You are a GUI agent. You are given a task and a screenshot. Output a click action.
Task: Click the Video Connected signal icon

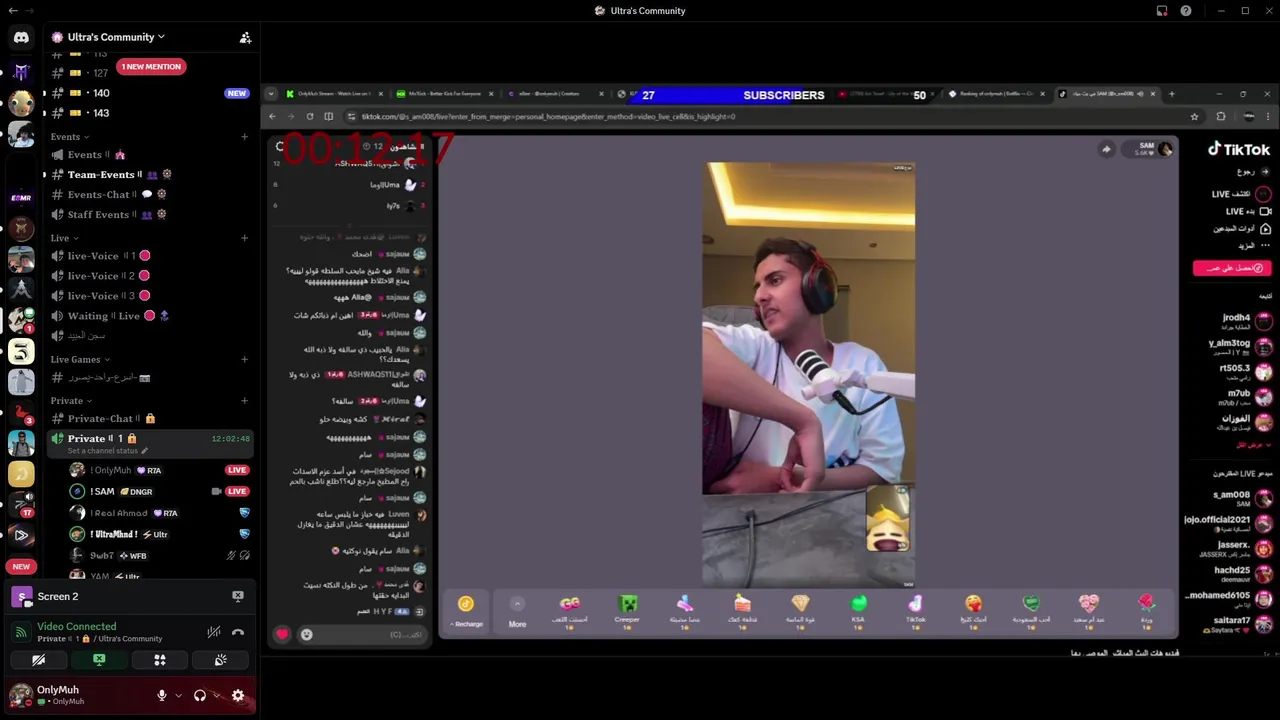21,632
